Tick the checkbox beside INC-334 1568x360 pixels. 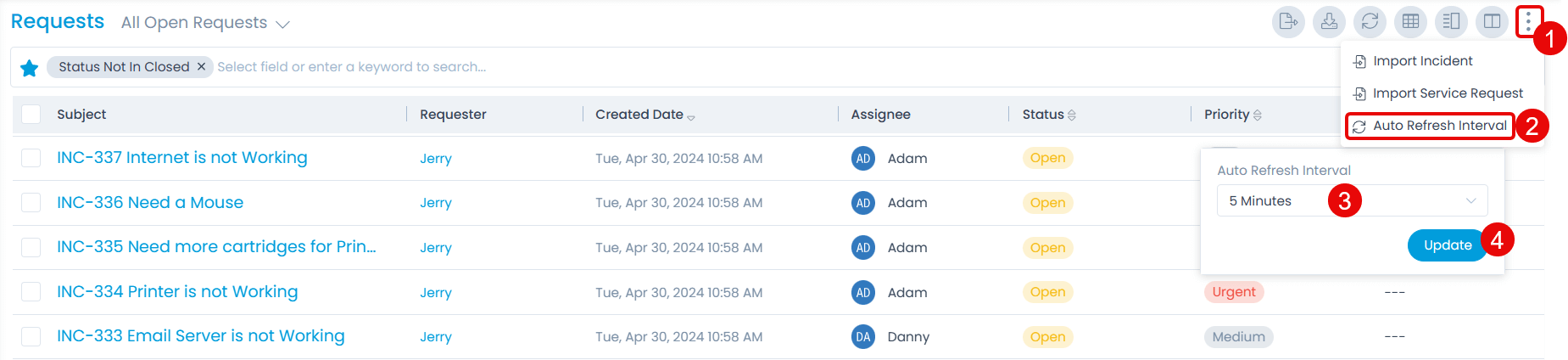[31, 292]
